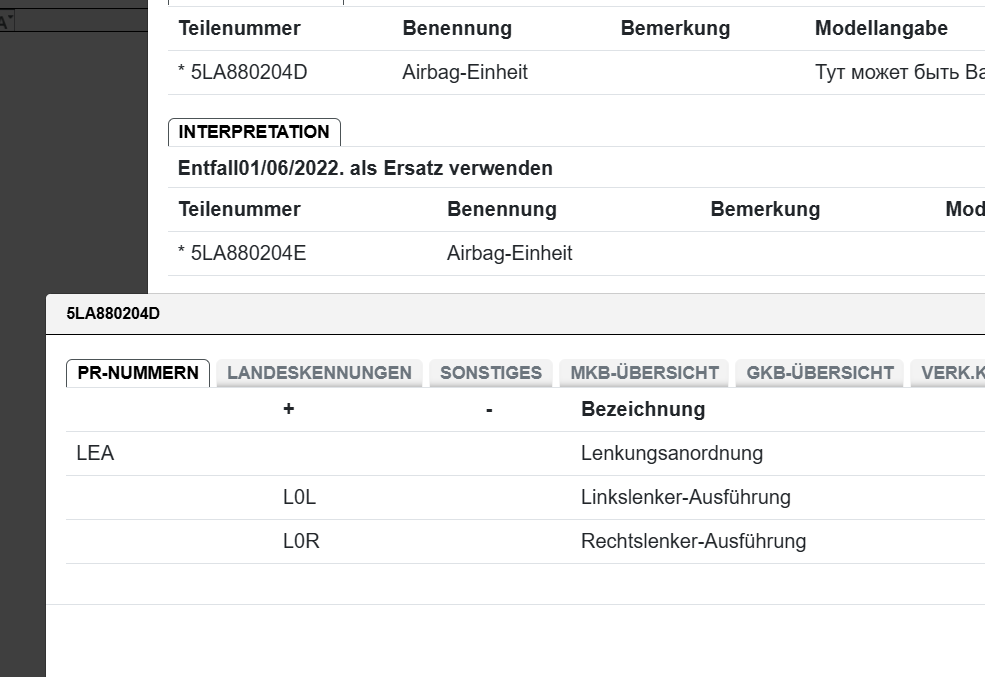Click the 5LA880204D dialog title bar
This screenshot has width=985, height=677.
pos(500,314)
